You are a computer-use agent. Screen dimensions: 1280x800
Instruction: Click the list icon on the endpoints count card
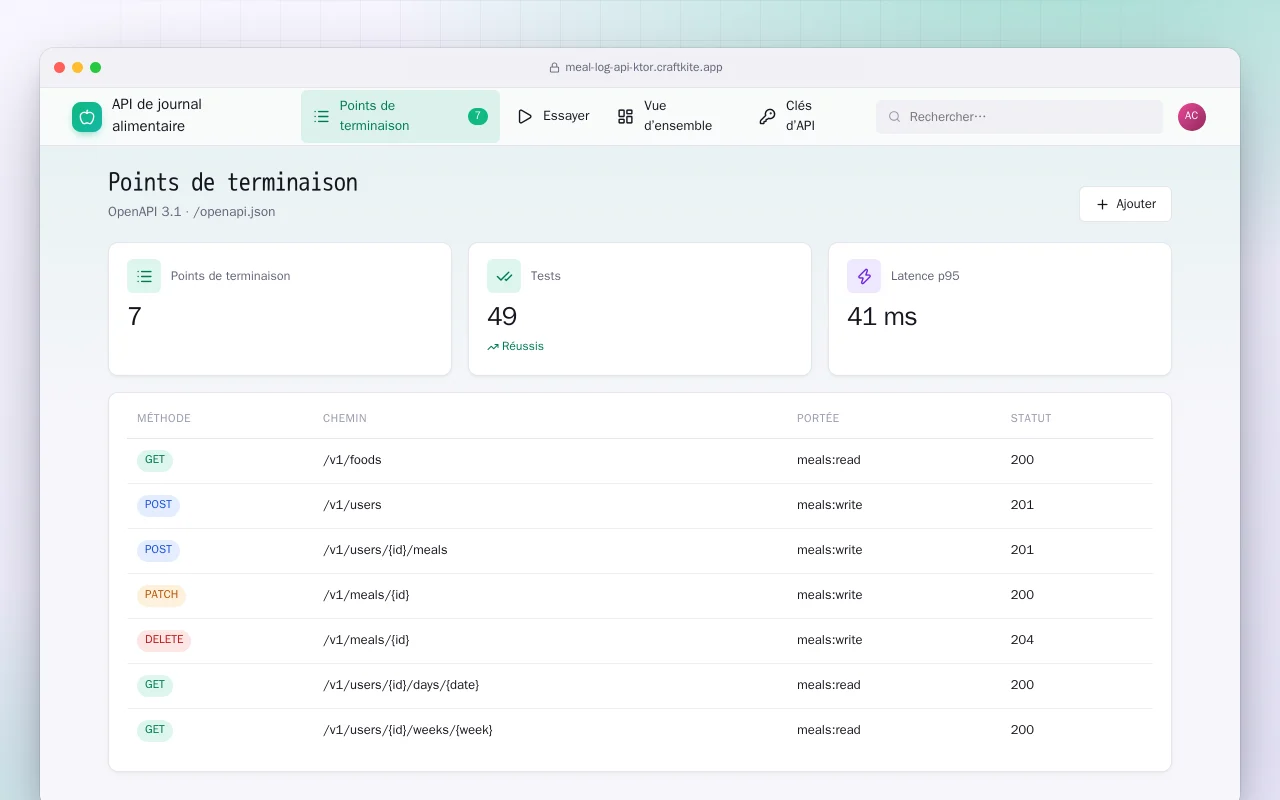tap(144, 276)
